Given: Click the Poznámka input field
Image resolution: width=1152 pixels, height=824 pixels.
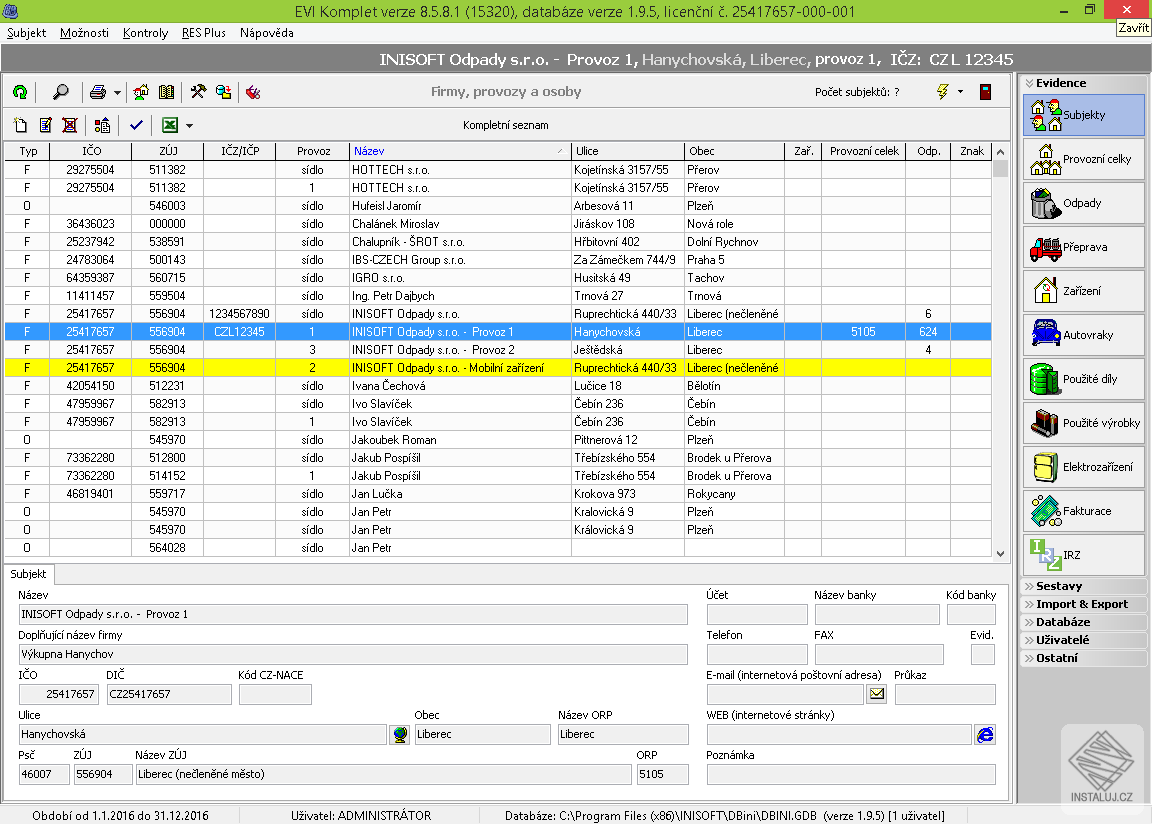Looking at the screenshot, I should tap(851, 774).
